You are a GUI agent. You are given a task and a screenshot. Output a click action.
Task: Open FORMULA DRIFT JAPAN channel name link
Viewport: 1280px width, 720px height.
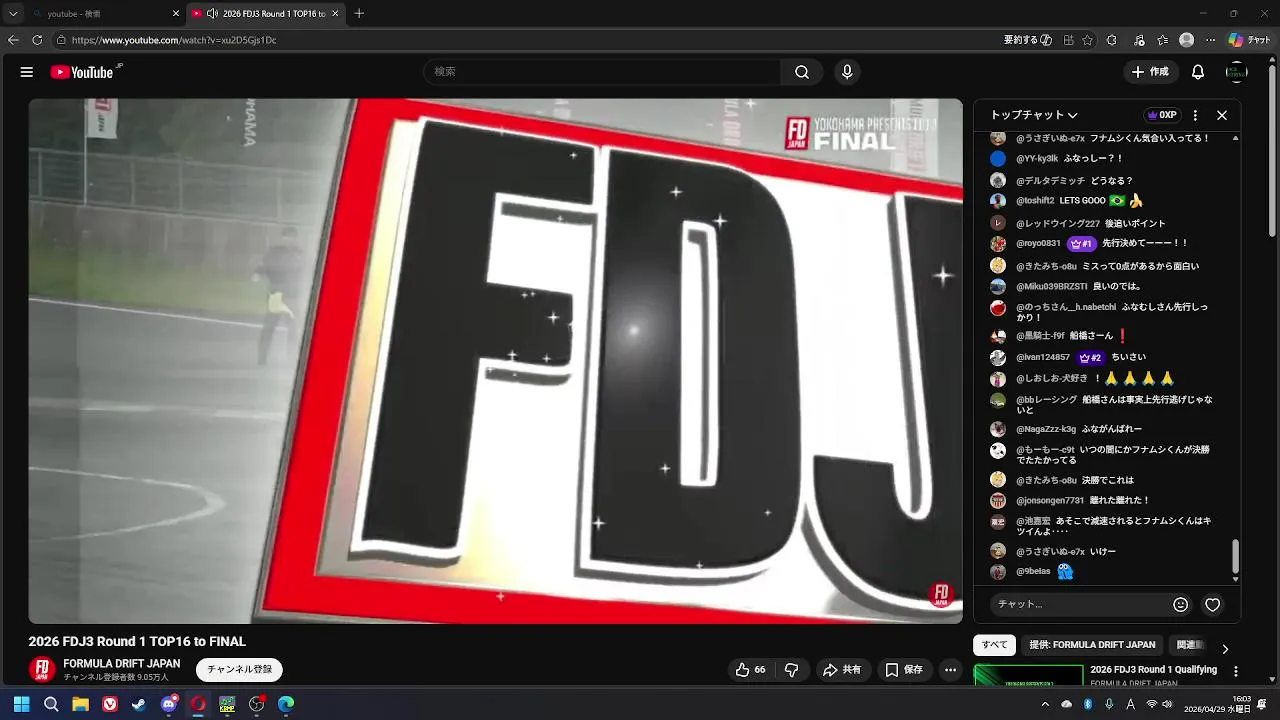click(x=122, y=664)
